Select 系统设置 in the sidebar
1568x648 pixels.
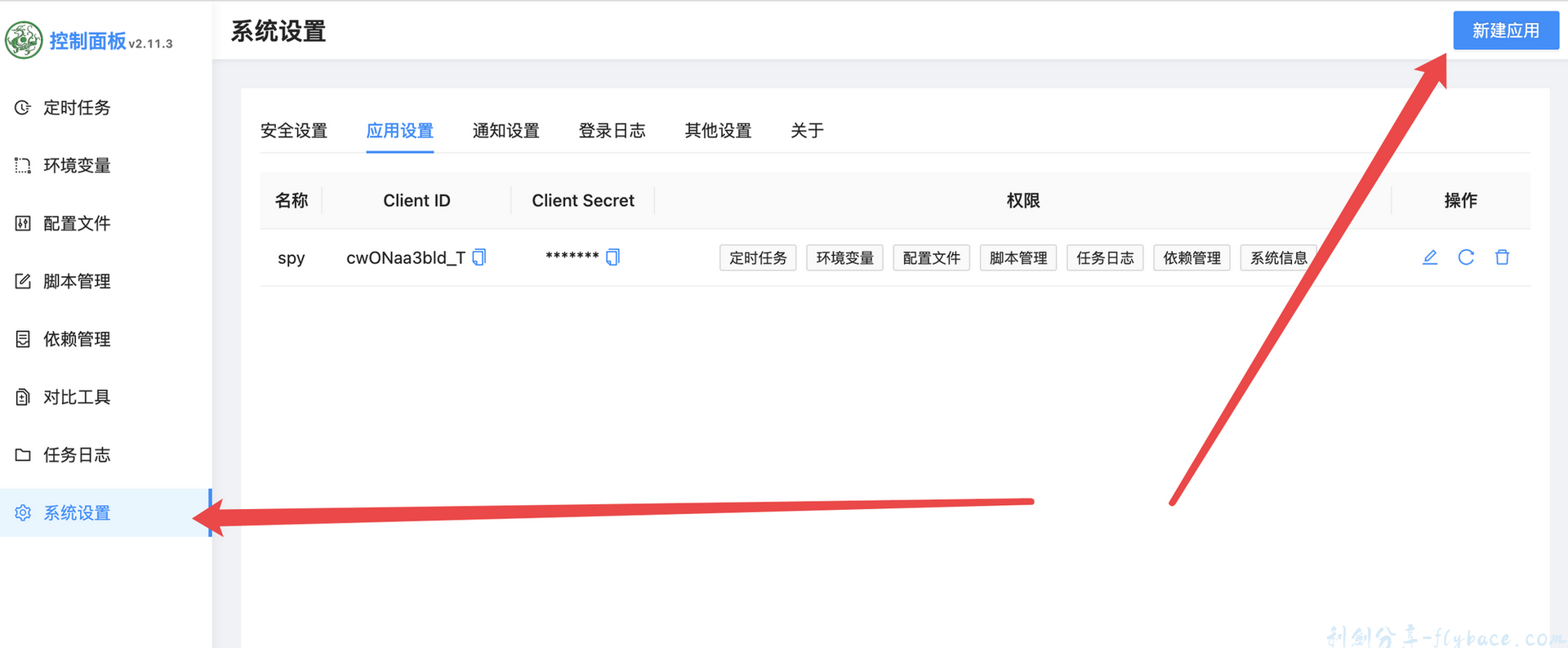(106, 513)
